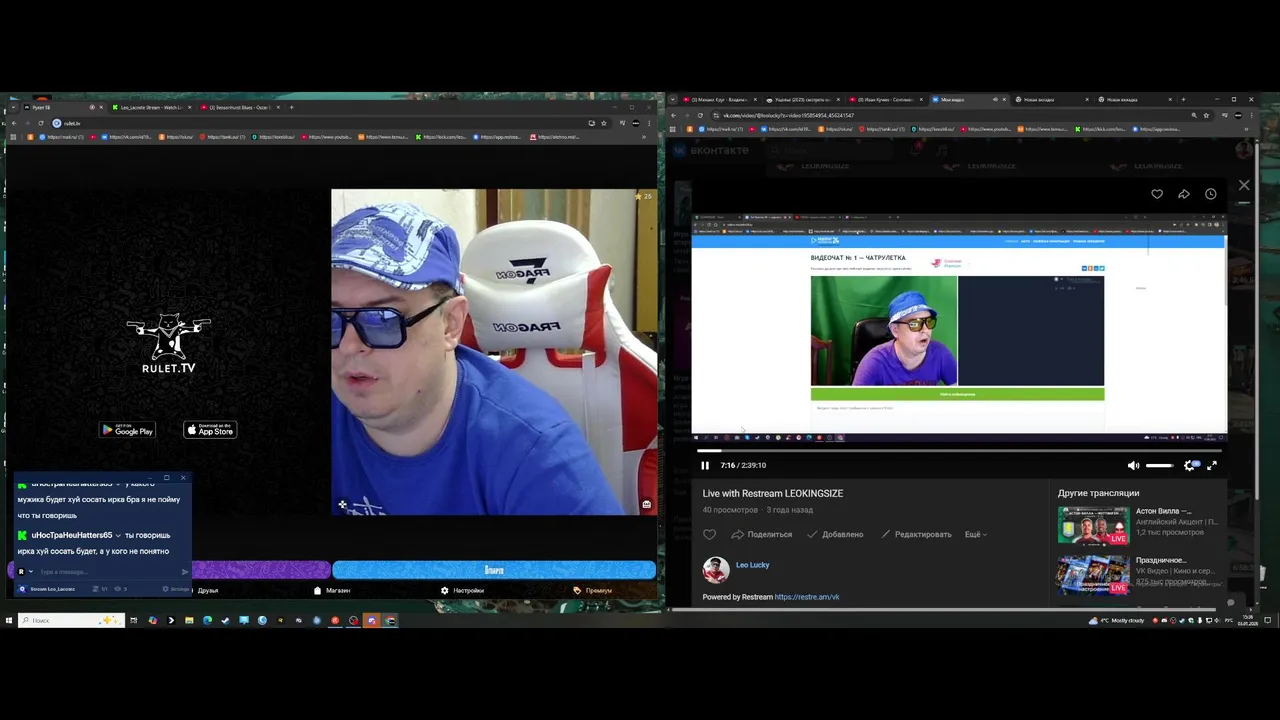This screenshot has height=720, width=1280.
Task: Expand the tab search dropdown in the right browser
Action: (x=672, y=99)
